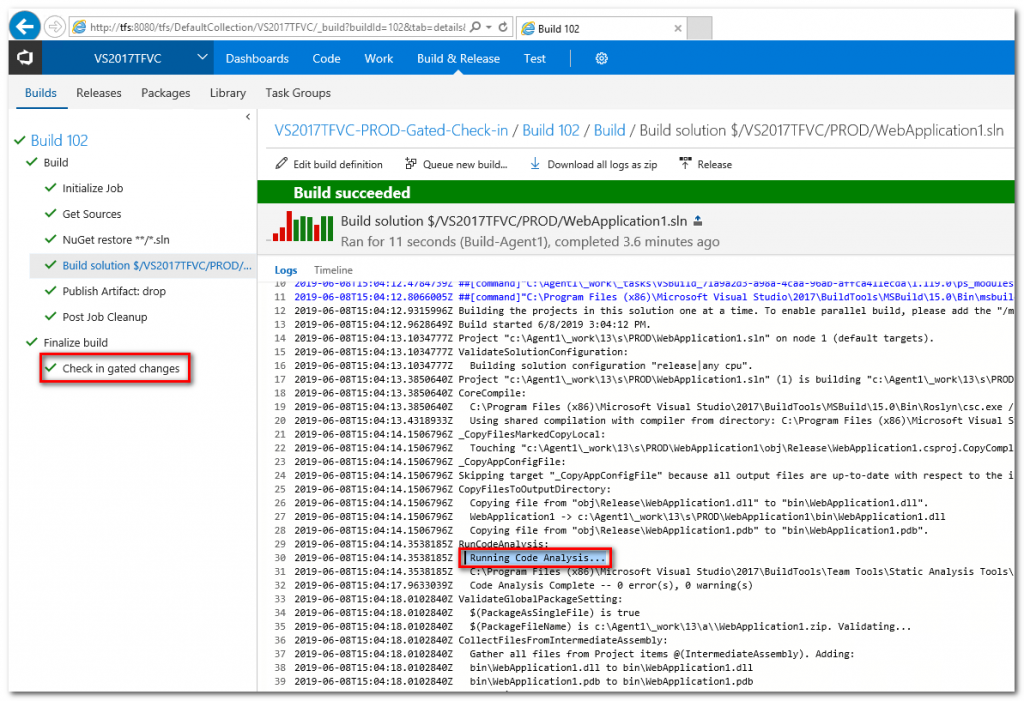Viewport: 1024px width, 701px height.
Task: Click log line 13 'Build started 6/8/2019'
Action: tap(554, 324)
